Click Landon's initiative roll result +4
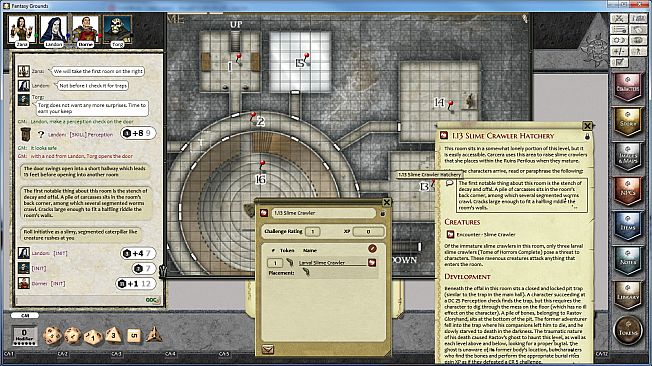The height and width of the screenshot is (366, 652). coord(138,253)
